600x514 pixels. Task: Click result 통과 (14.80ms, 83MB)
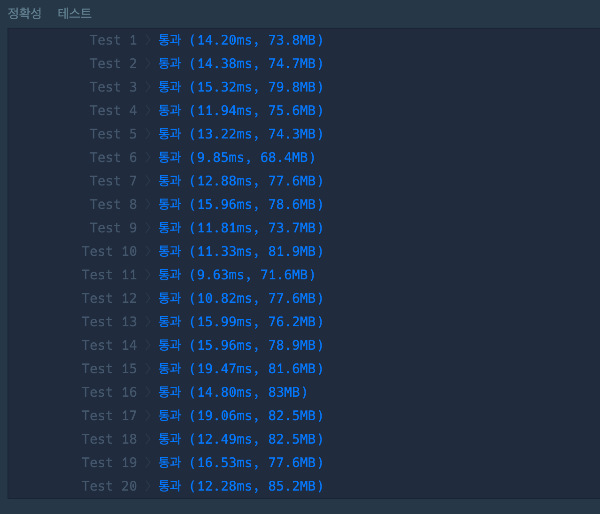233,392
